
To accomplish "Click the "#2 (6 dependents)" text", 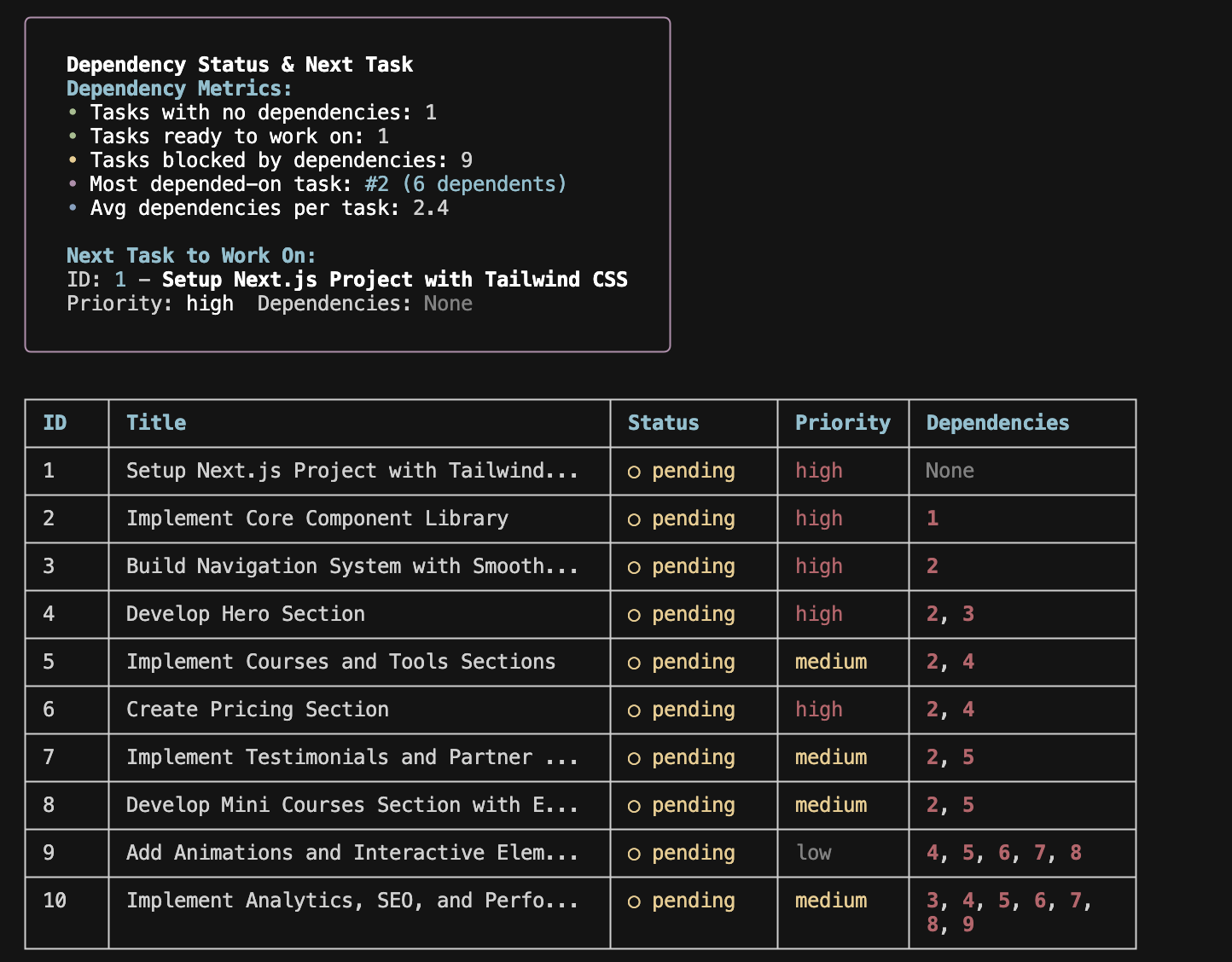I will click(465, 184).
